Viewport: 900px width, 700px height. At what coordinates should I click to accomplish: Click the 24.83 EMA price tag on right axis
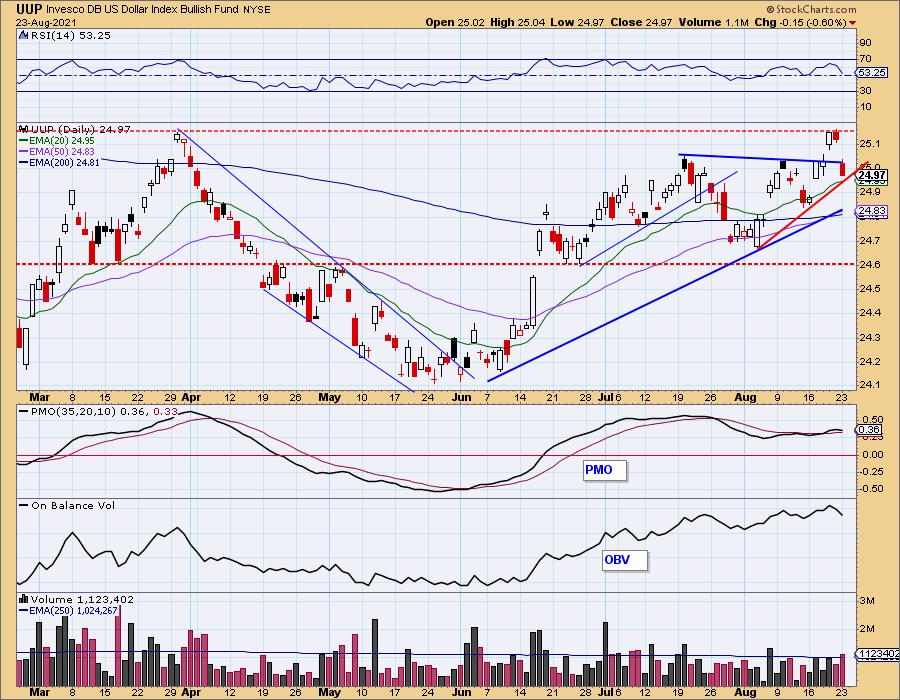[871, 211]
